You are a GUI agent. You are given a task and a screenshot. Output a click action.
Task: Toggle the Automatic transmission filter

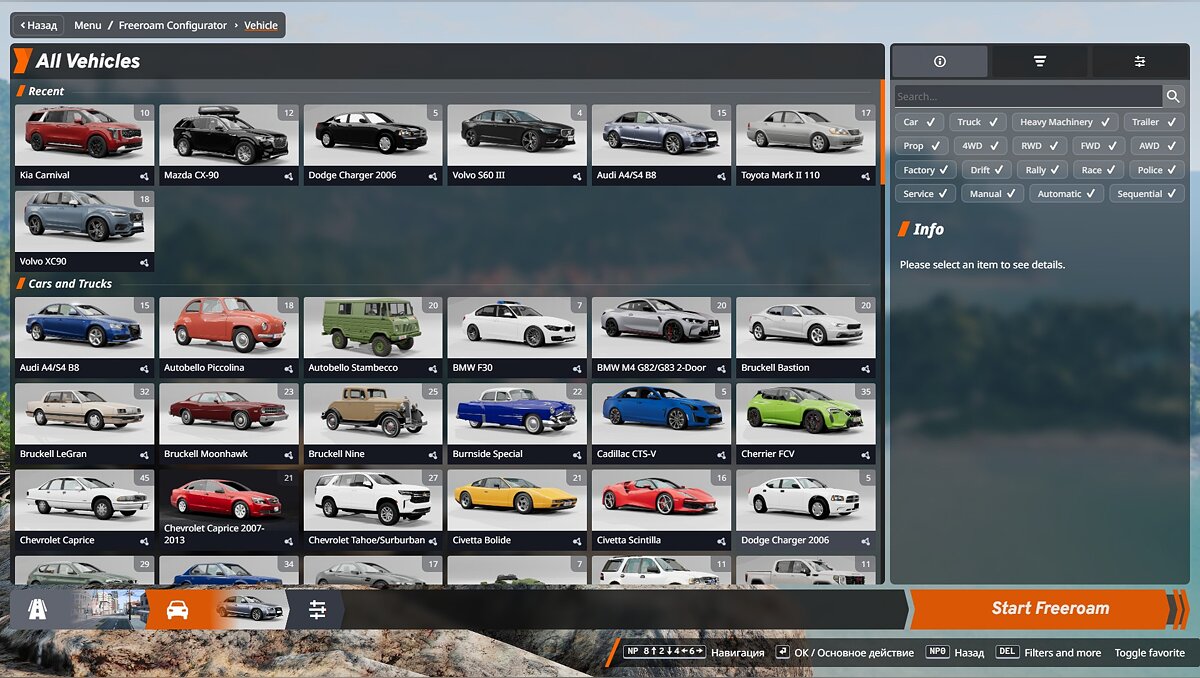(1066, 194)
